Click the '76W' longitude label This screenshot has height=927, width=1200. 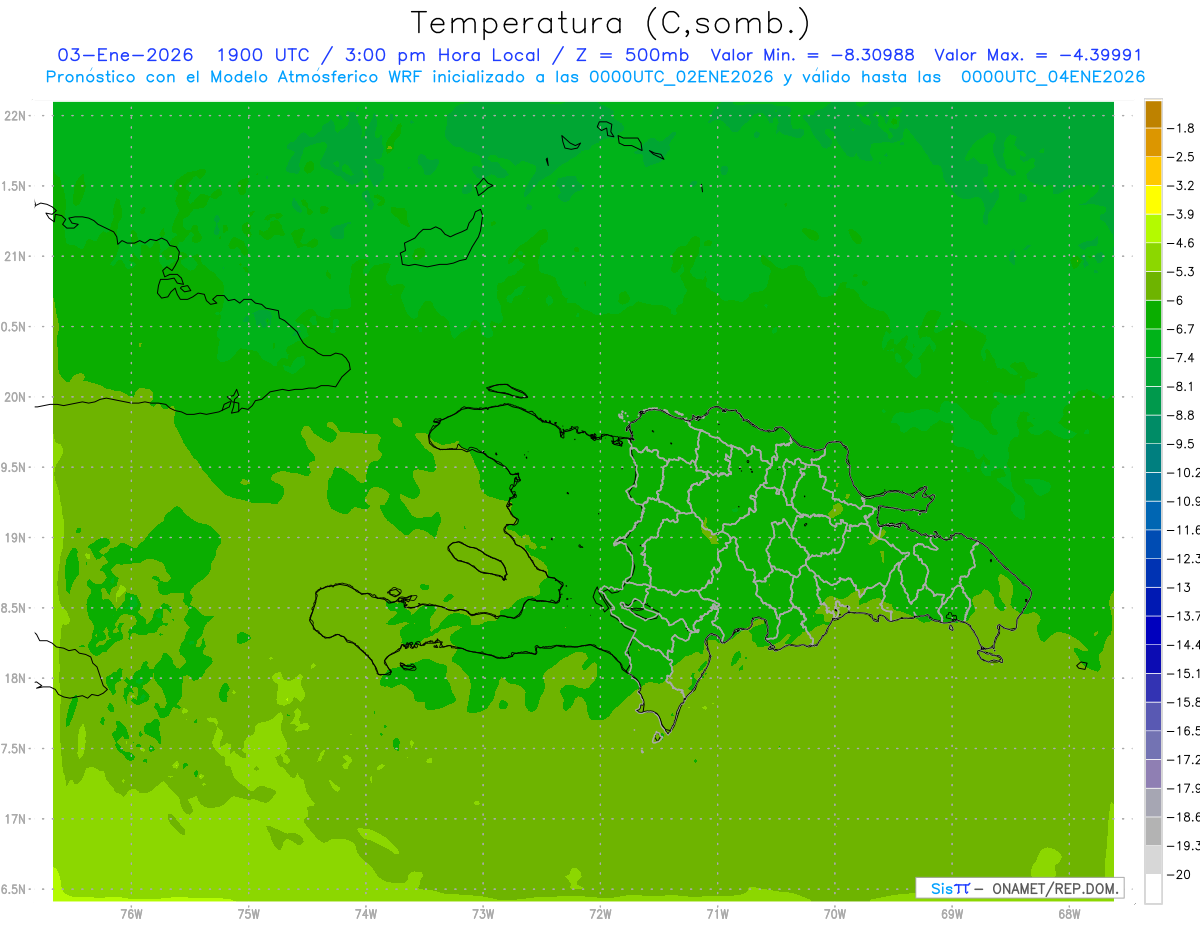click(x=131, y=913)
